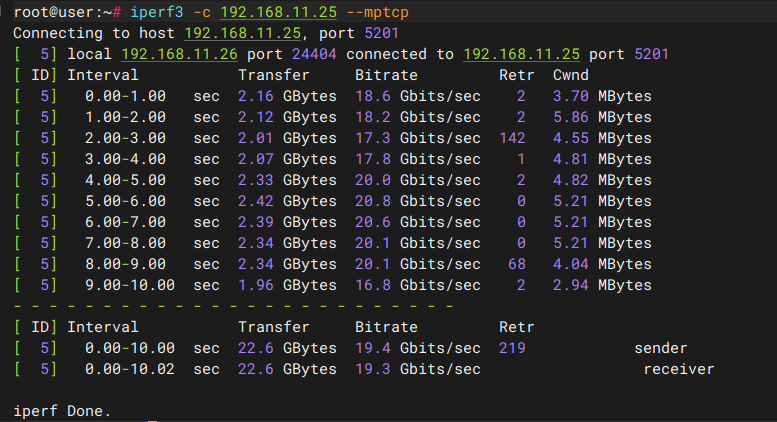Click the 192.168.11.25 link after 'connected to'
The height and width of the screenshot is (422, 777).
(521, 54)
